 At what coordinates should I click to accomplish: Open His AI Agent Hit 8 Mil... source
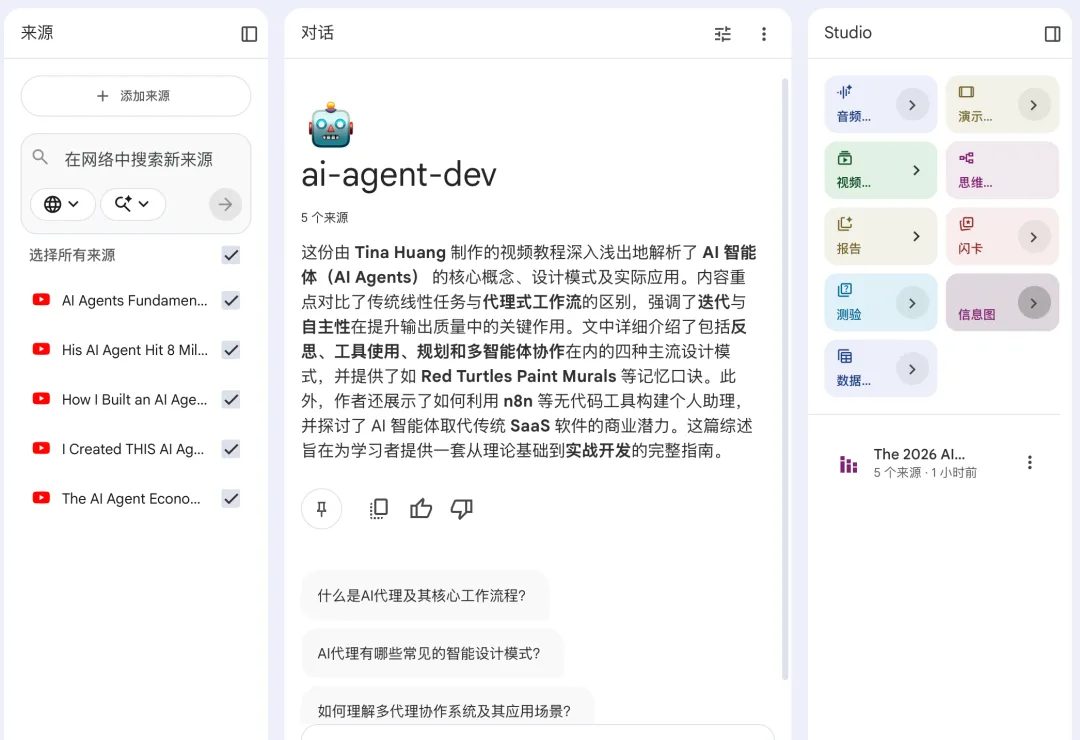[134, 350]
